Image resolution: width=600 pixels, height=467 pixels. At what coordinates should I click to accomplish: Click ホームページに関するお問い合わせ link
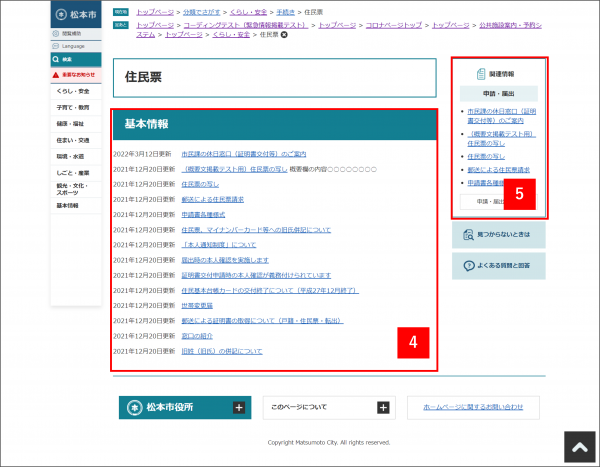[x=473, y=407]
